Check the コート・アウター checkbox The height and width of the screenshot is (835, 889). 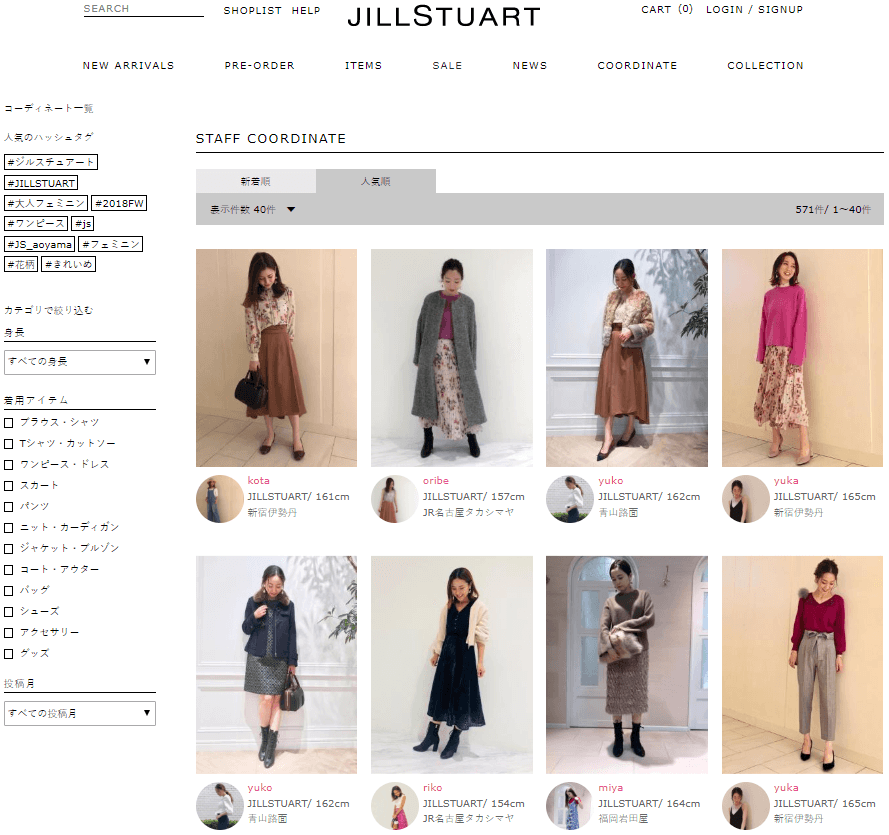[9, 570]
